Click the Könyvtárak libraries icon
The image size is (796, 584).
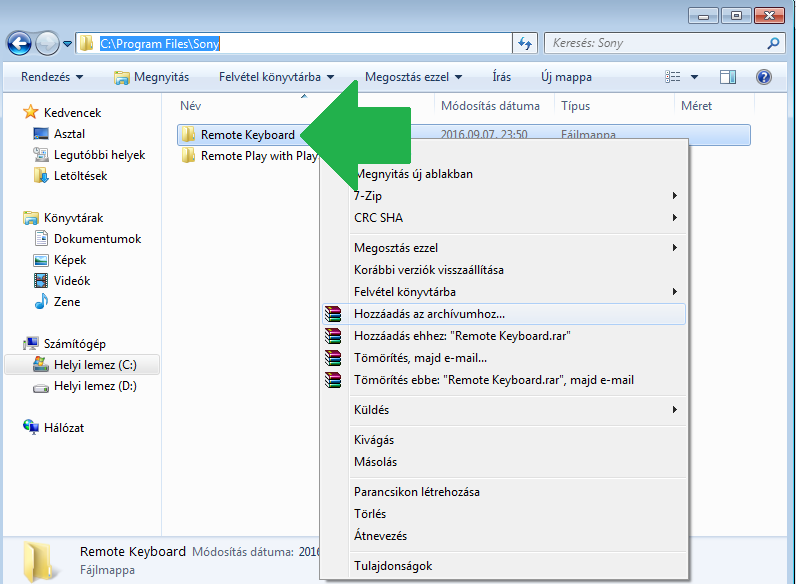coord(30,218)
